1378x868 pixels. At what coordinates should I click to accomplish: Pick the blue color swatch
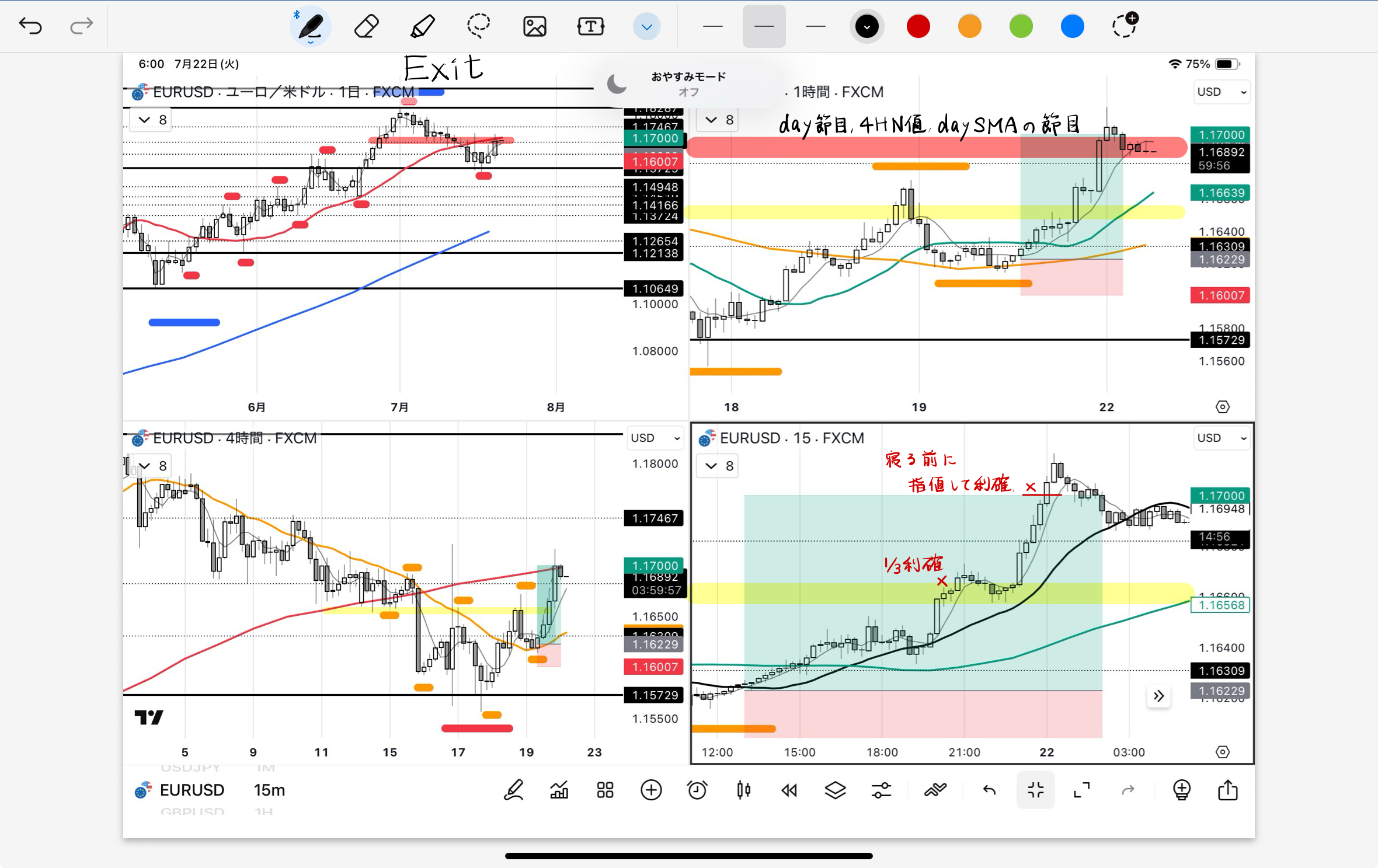(x=1073, y=26)
